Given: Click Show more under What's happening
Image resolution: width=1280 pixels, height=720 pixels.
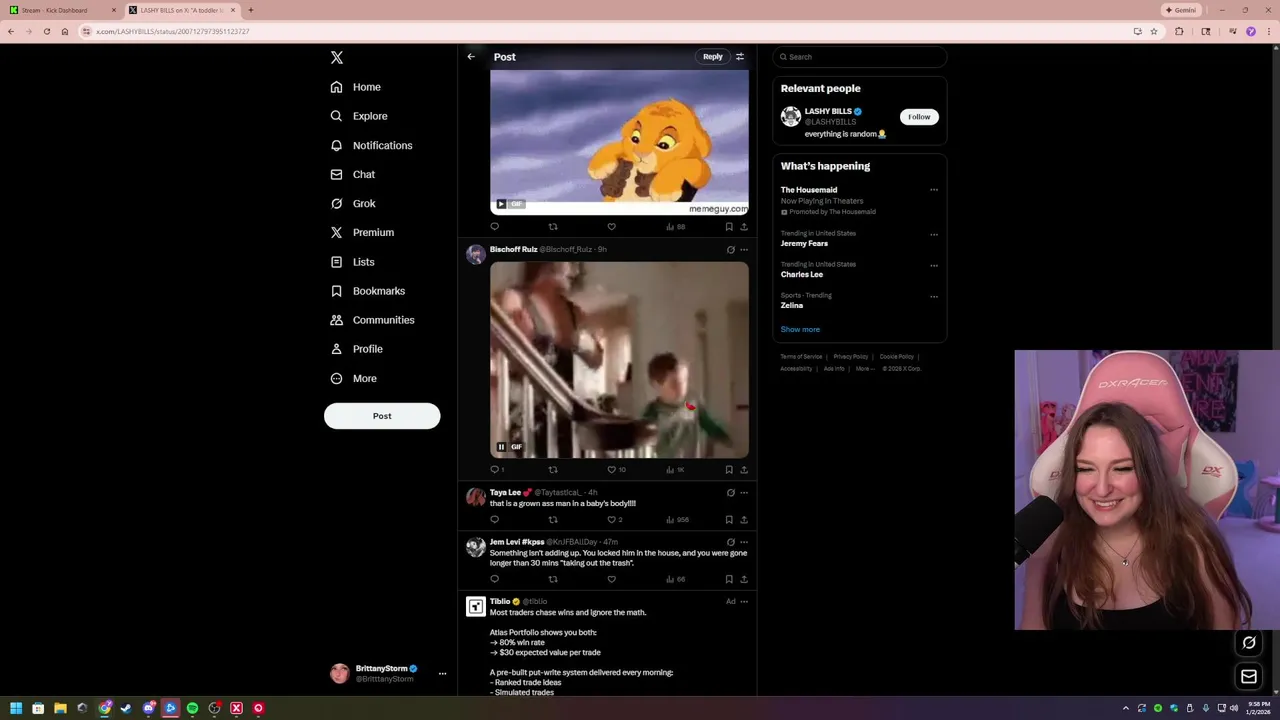Looking at the screenshot, I should coord(800,329).
